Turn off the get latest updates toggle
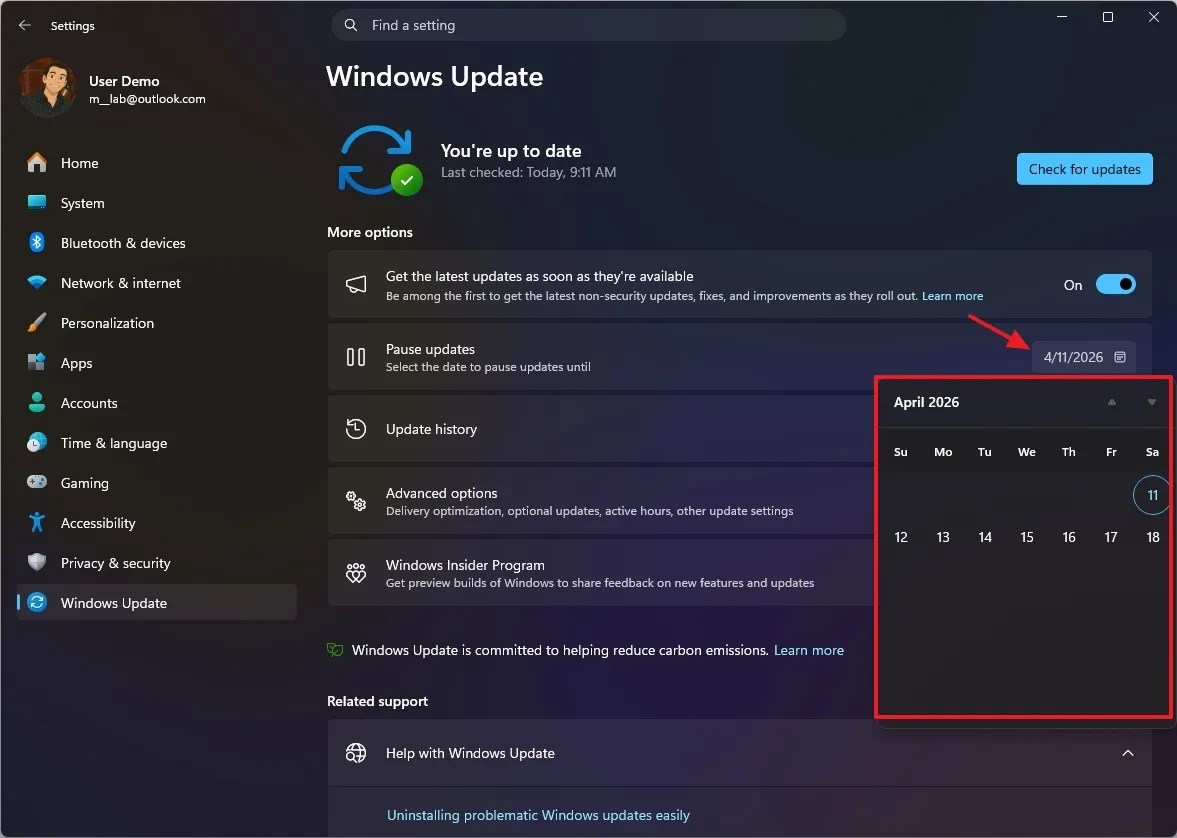Screen dimensions: 1177x838 (1115, 285)
